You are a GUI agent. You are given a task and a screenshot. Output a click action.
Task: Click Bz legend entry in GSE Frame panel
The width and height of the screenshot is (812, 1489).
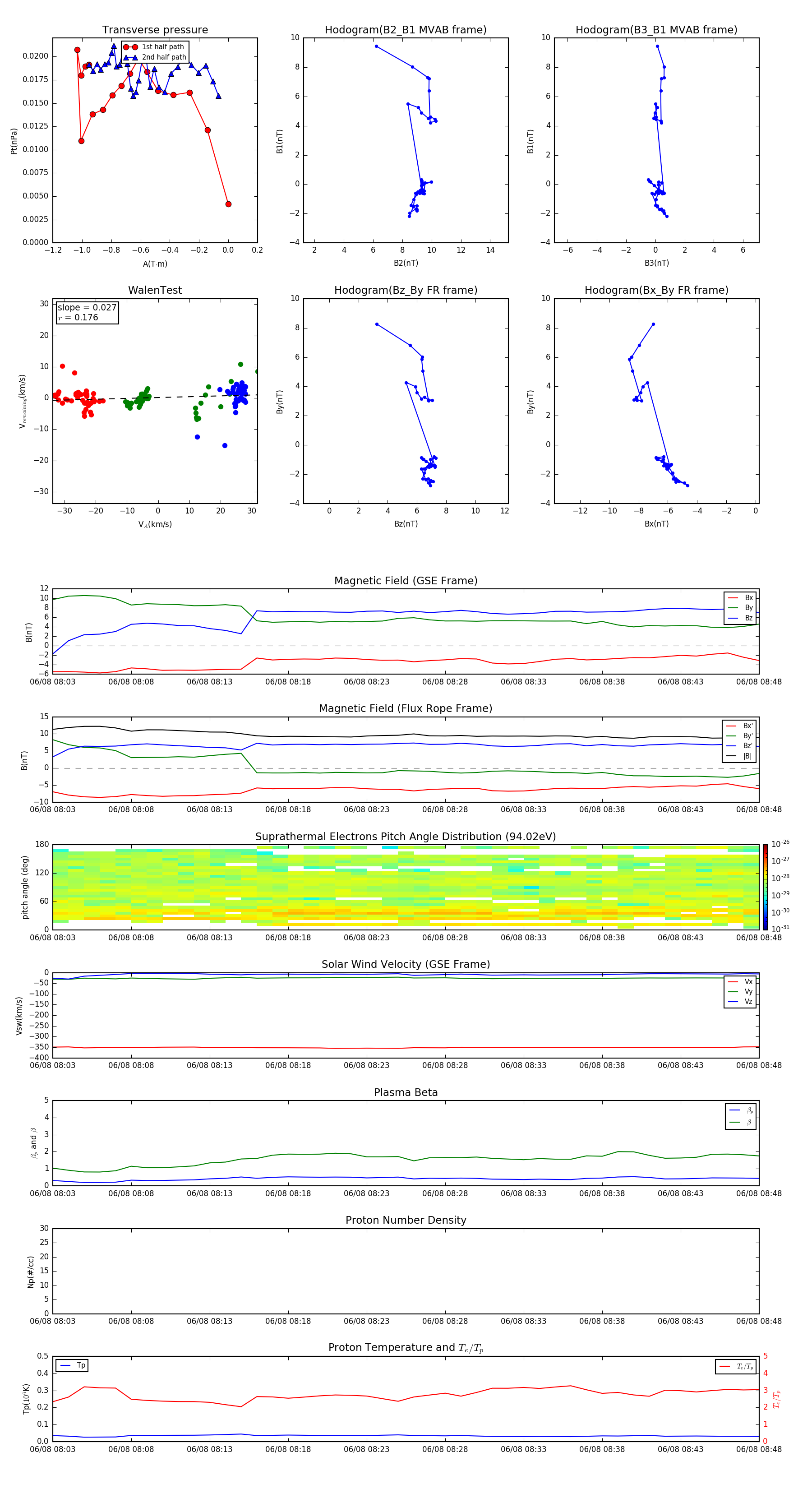740,619
